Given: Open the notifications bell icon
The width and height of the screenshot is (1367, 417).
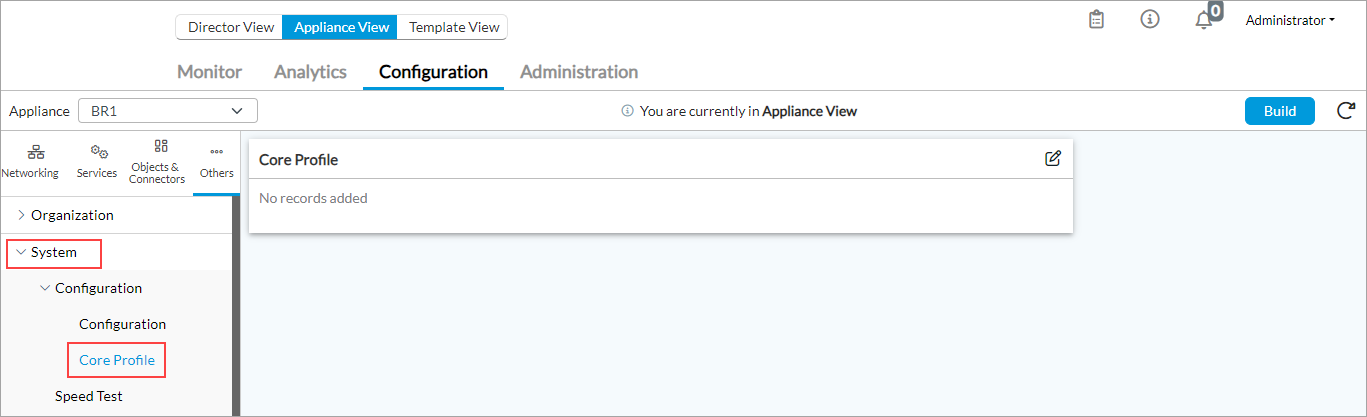Looking at the screenshot, I should click(x=1204, y=20).
